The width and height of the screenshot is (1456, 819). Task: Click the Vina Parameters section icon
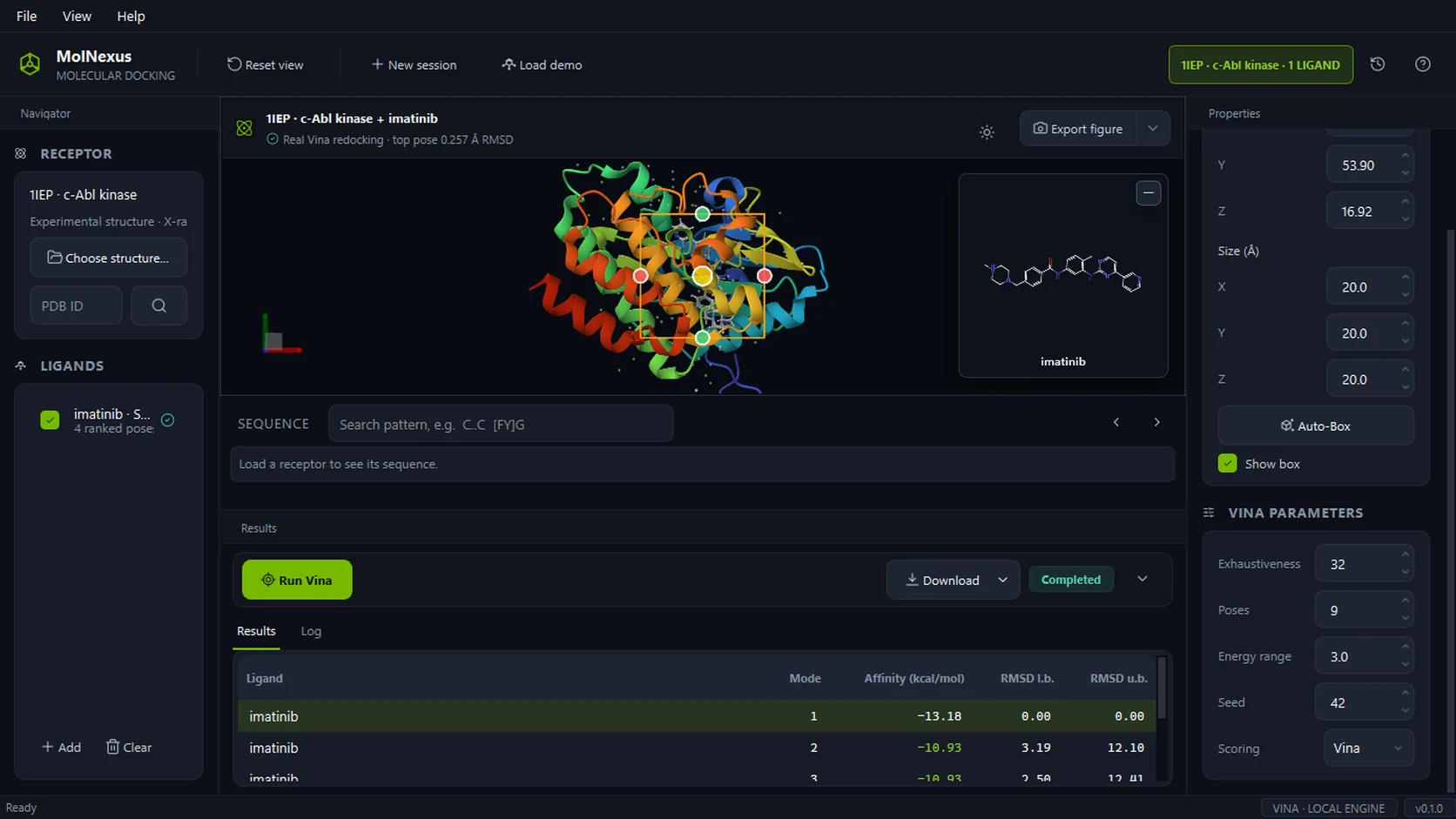1209,513
